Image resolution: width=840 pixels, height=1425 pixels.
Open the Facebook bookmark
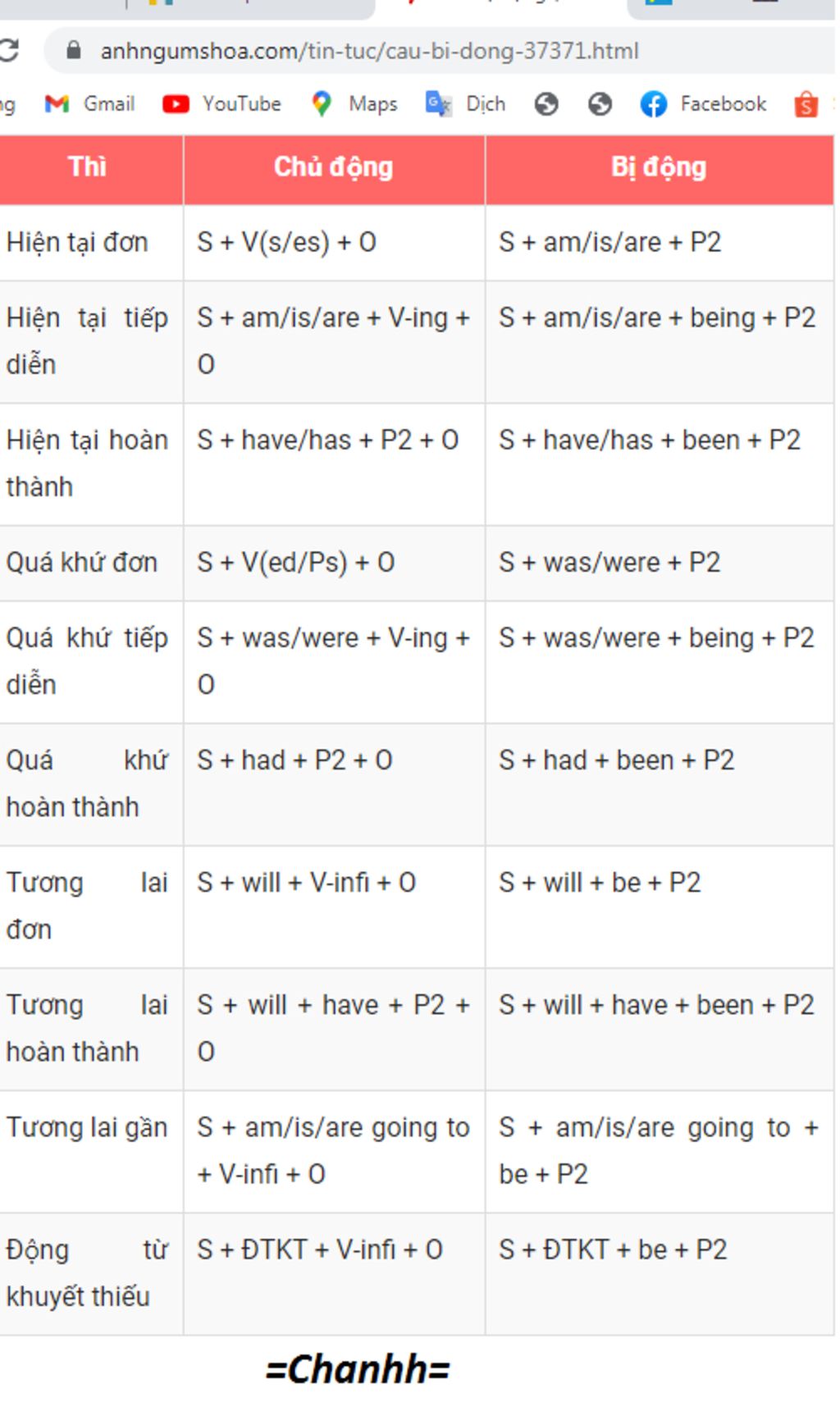703,104
